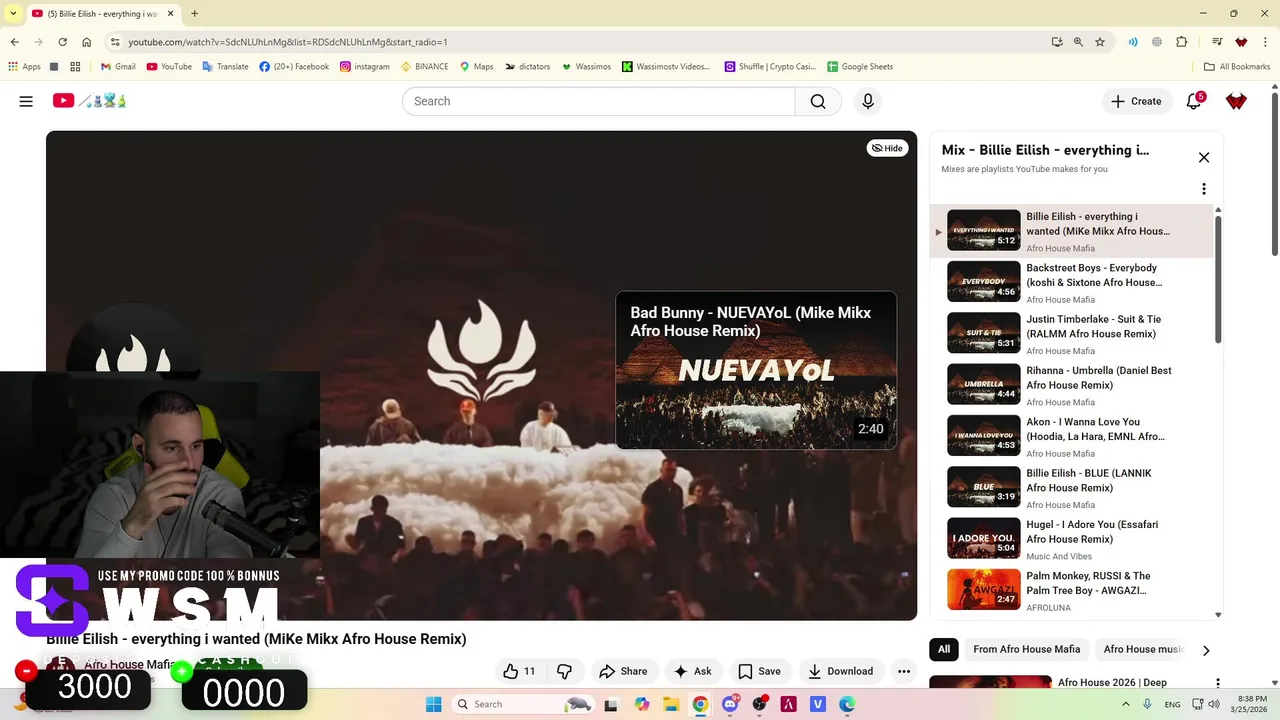Select From Afro House Mafia chip
The width and height of the screenshot is (1280, 720).
pos(1027,649)
